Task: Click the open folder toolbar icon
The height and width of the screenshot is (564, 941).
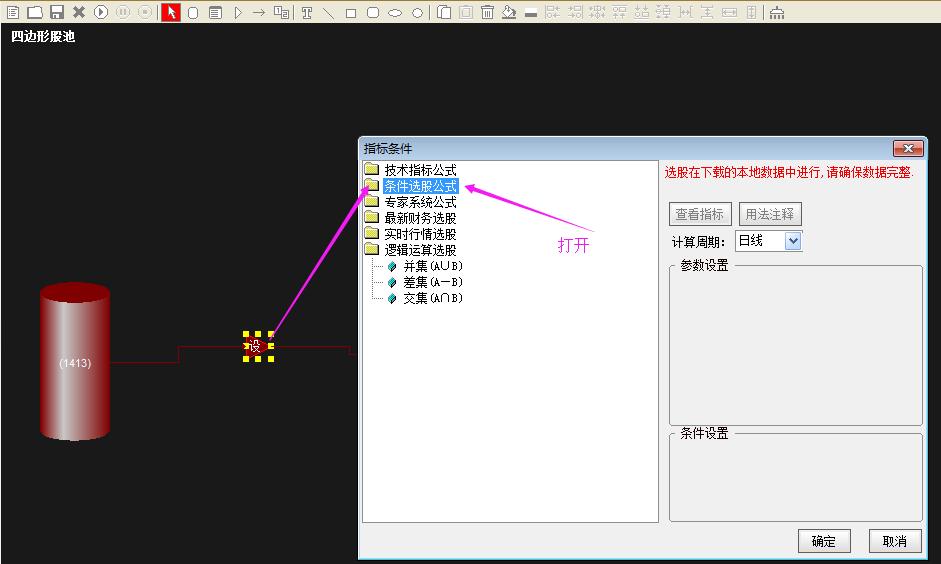Action: point(35,13)
